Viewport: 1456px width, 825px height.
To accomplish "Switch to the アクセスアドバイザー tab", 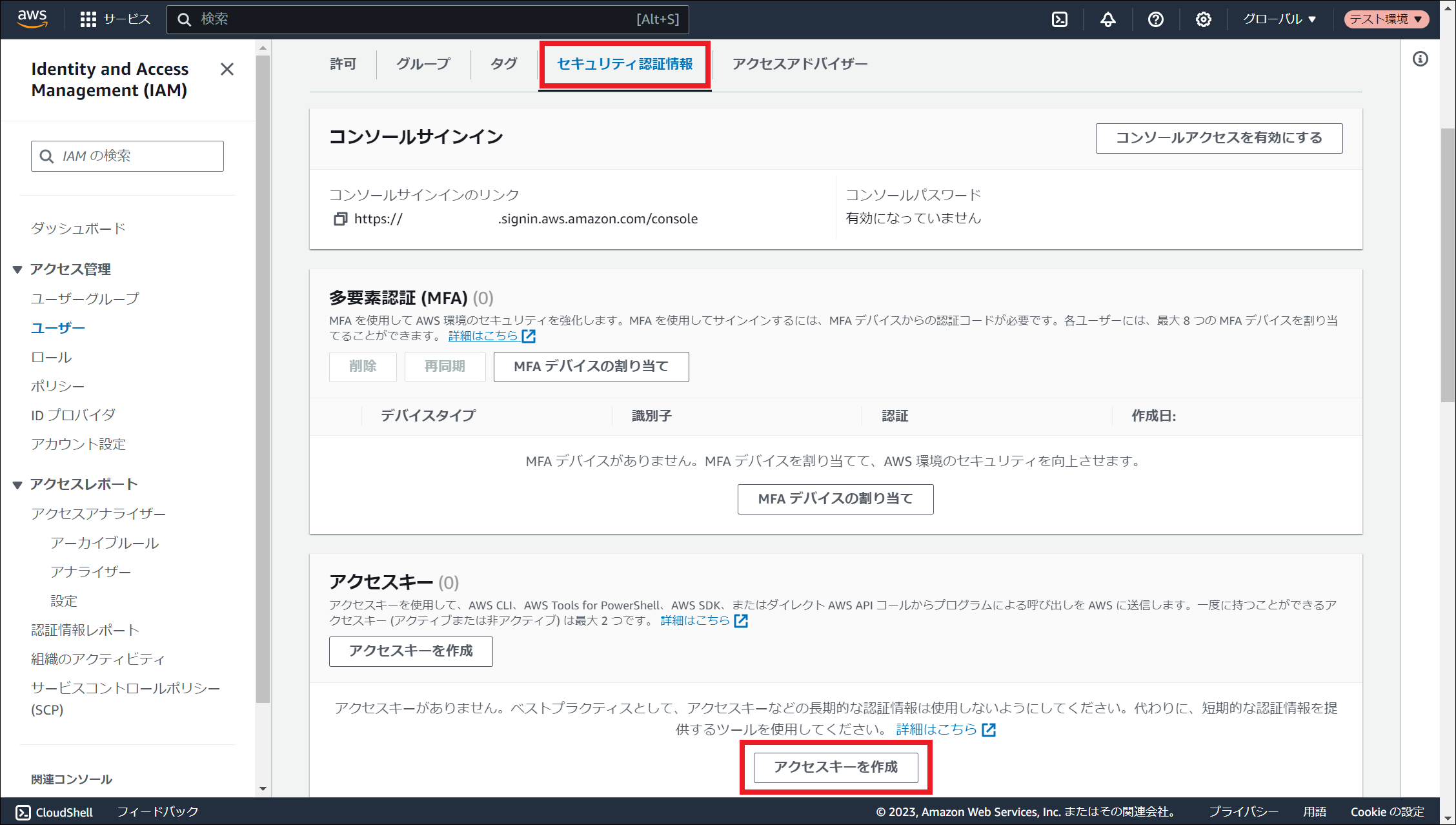I will click(x=800, y=64).
